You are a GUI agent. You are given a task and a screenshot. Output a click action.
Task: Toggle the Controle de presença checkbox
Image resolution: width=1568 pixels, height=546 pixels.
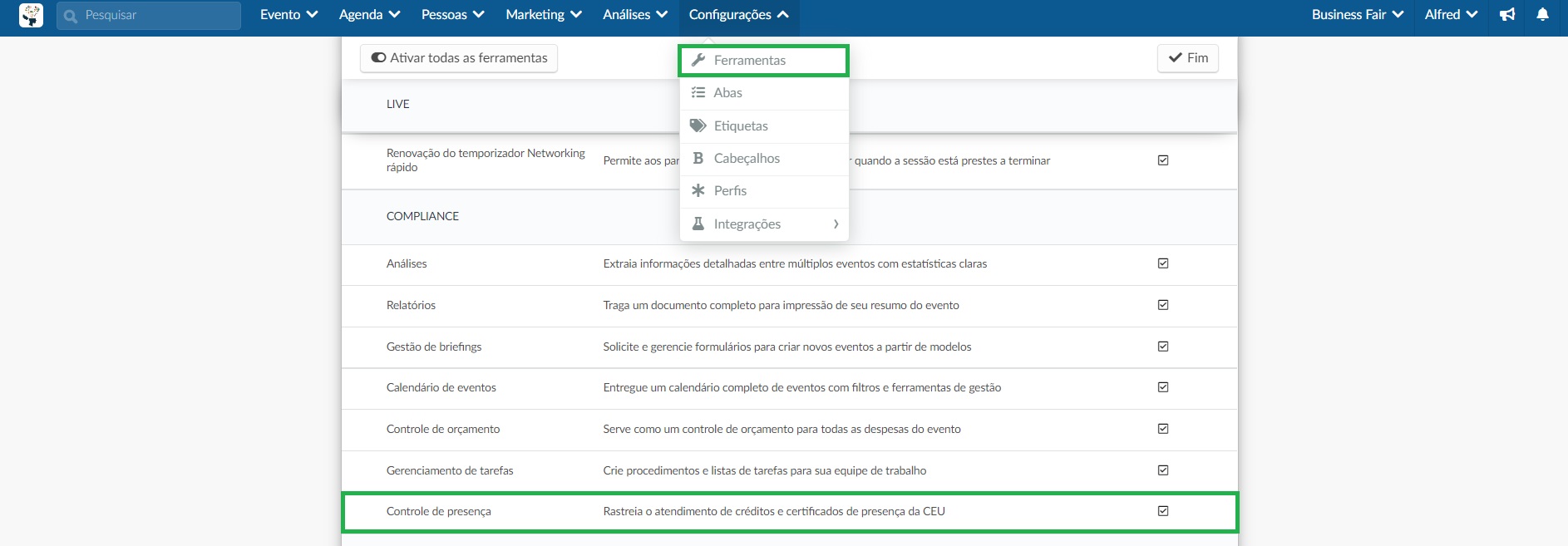(x=1163, y=511)
